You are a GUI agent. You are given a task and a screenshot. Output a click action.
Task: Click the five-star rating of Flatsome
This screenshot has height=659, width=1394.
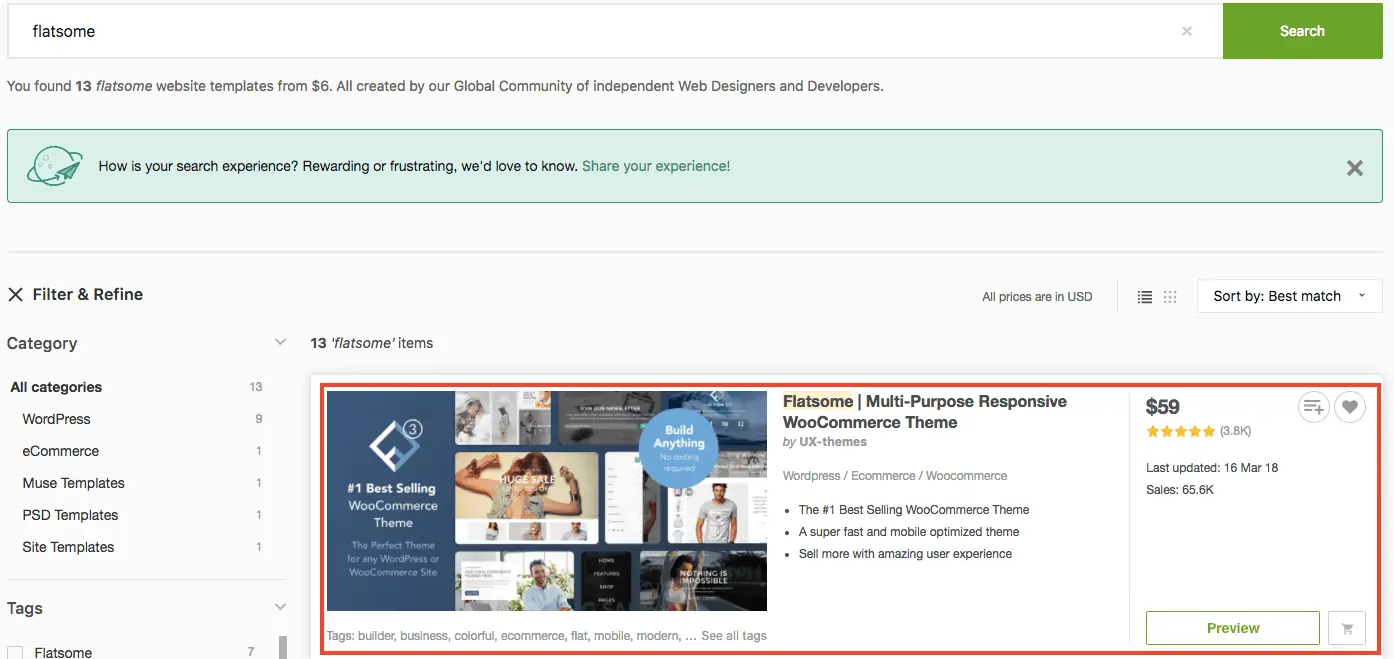[1181, 432]
